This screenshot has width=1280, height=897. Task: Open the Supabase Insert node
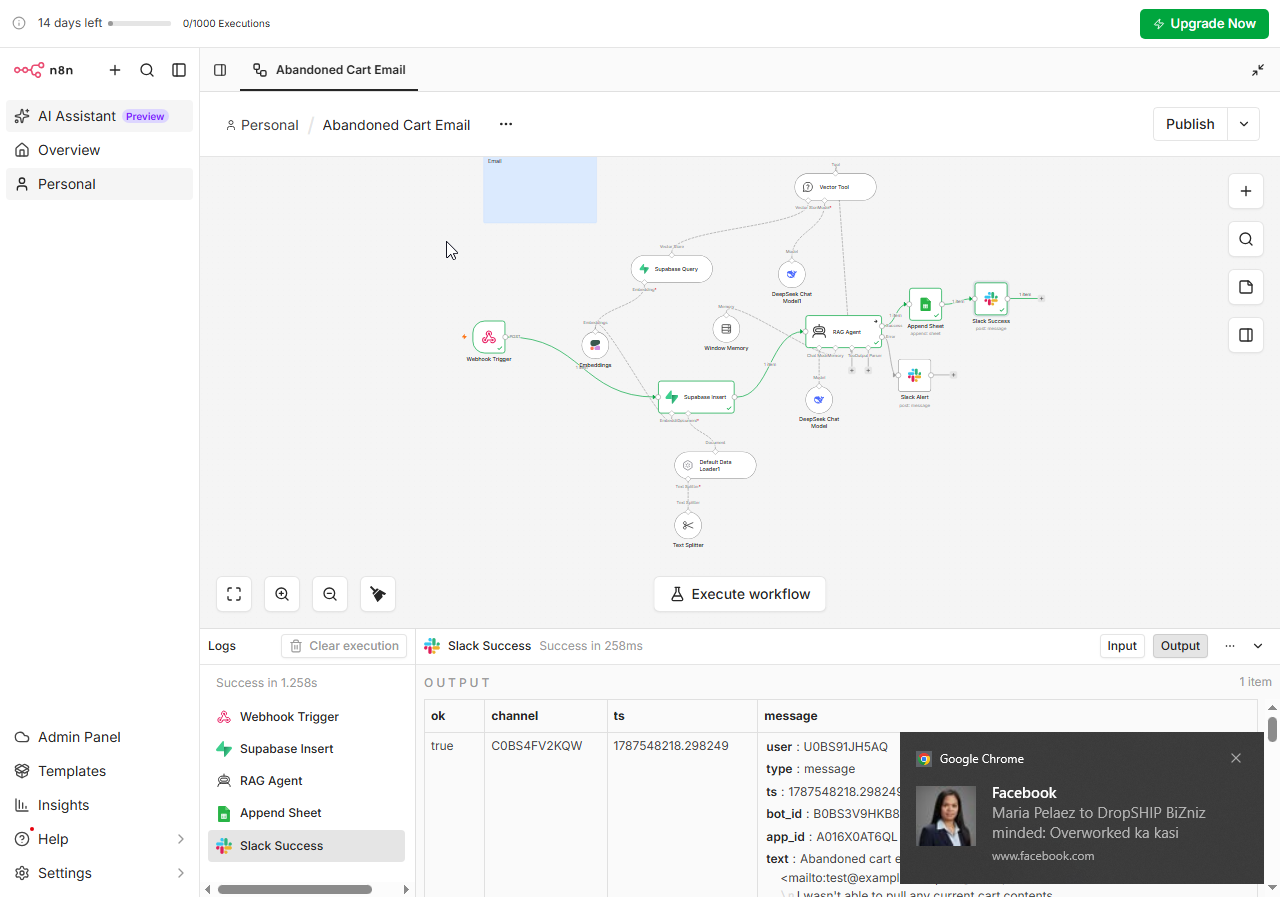[x=696, y=397]
